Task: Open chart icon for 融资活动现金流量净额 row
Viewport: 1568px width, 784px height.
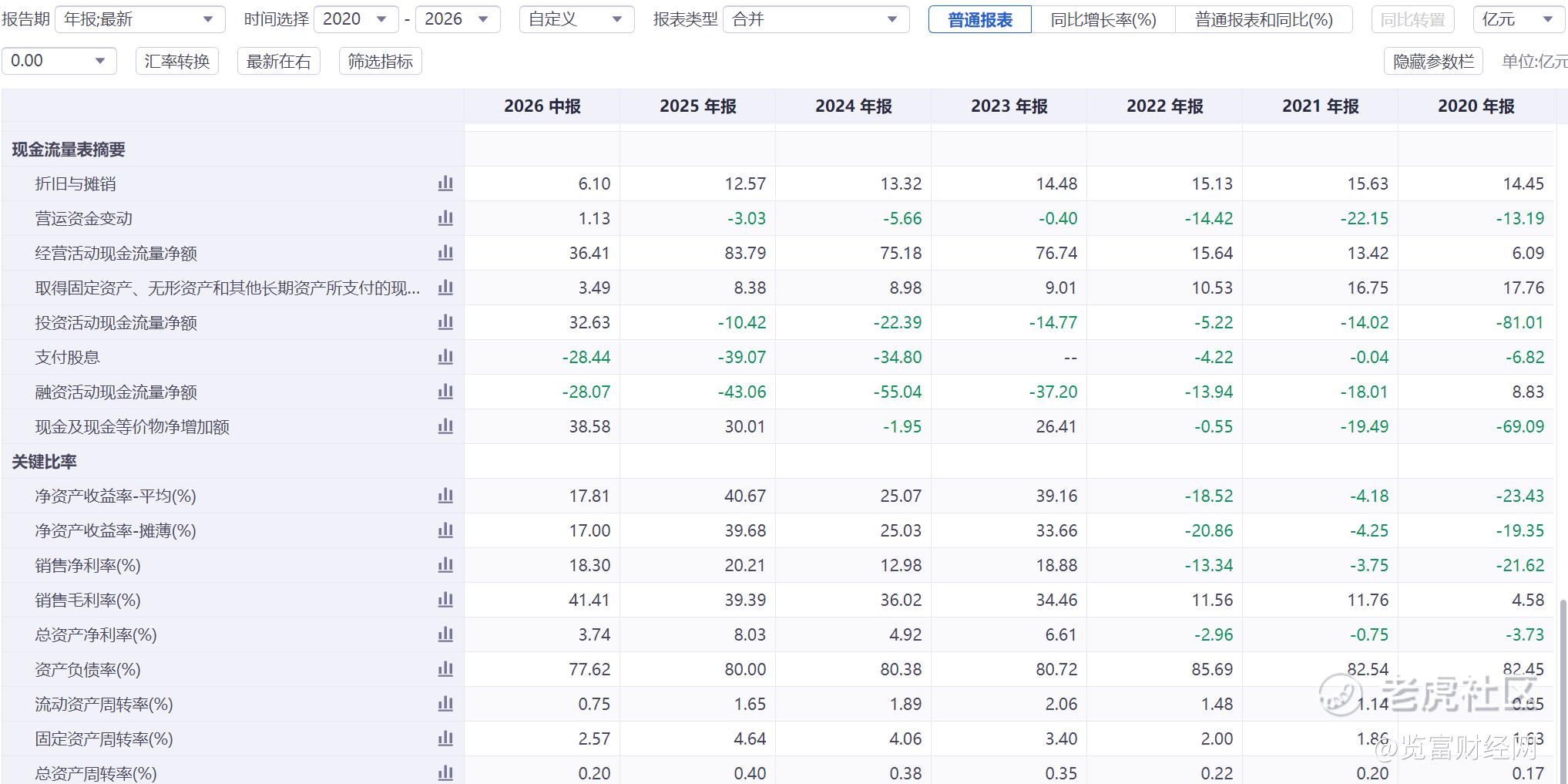Action: pos(445,392)
